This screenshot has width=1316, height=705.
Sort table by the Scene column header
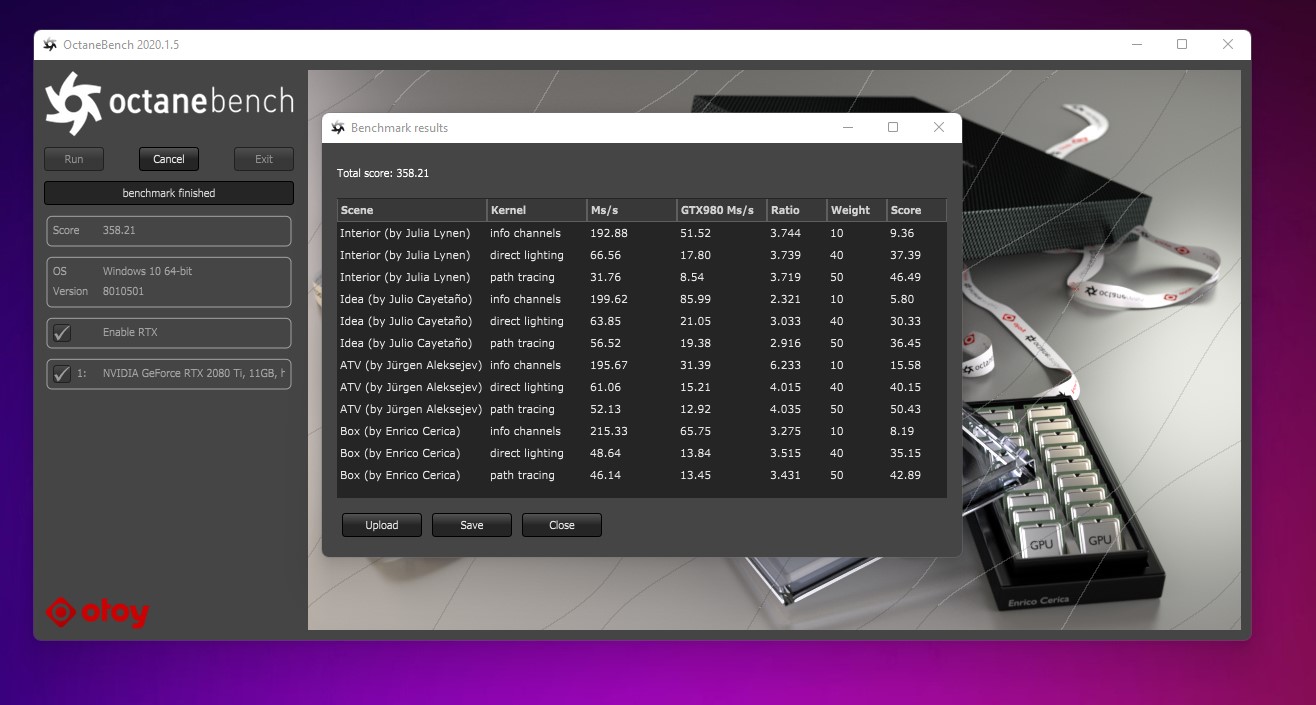point(411,210)
